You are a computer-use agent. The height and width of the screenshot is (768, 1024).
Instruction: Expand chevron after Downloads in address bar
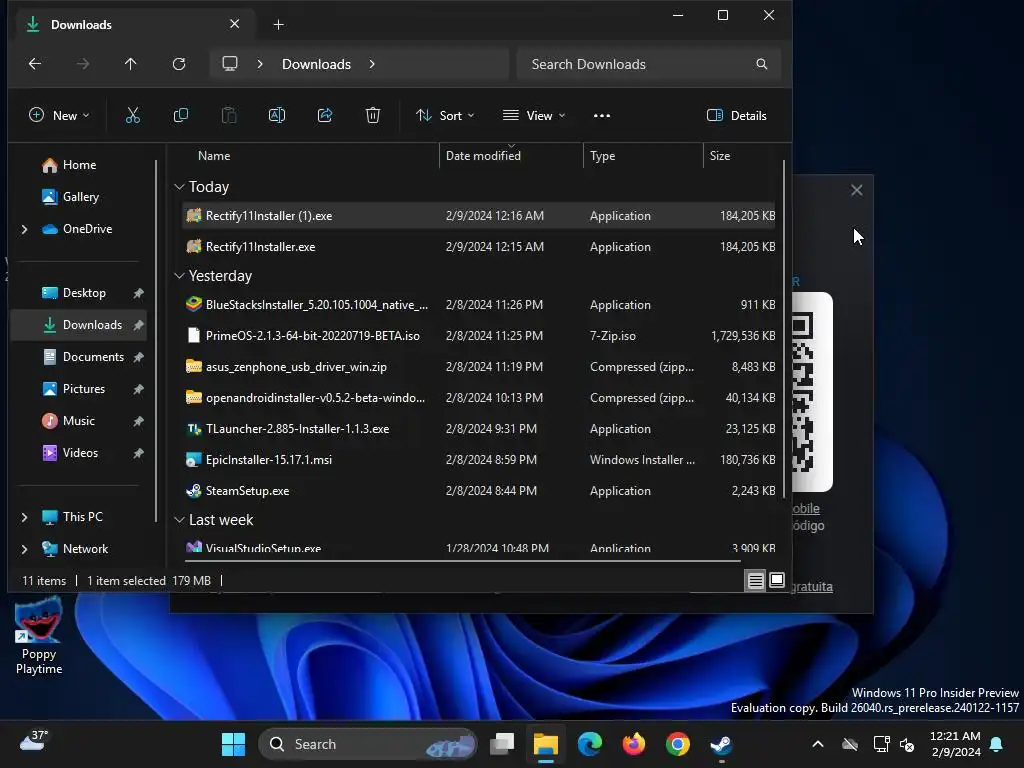coord(372,64)
